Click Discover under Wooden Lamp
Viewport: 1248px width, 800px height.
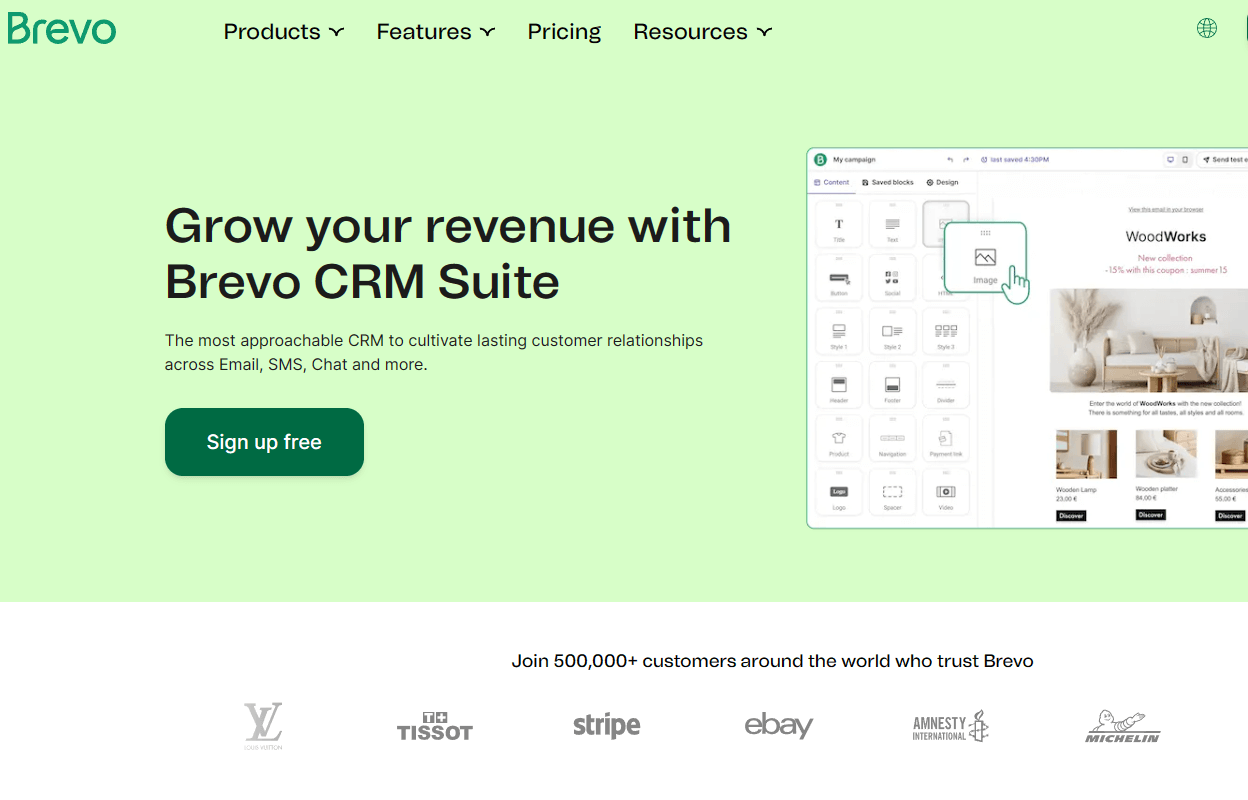[x=1071, y=516]
